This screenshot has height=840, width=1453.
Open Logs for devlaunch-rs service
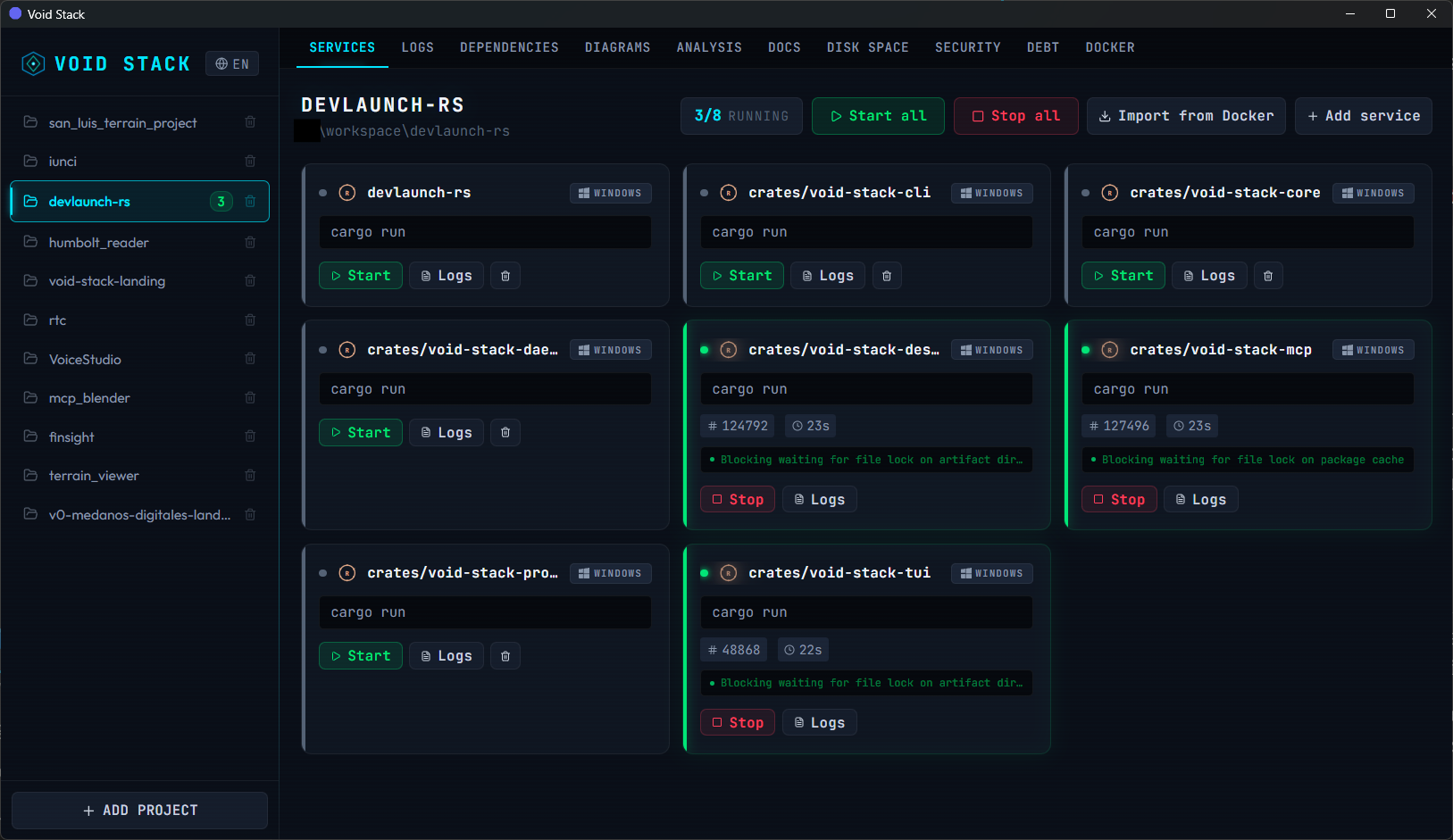click(447, 276)
